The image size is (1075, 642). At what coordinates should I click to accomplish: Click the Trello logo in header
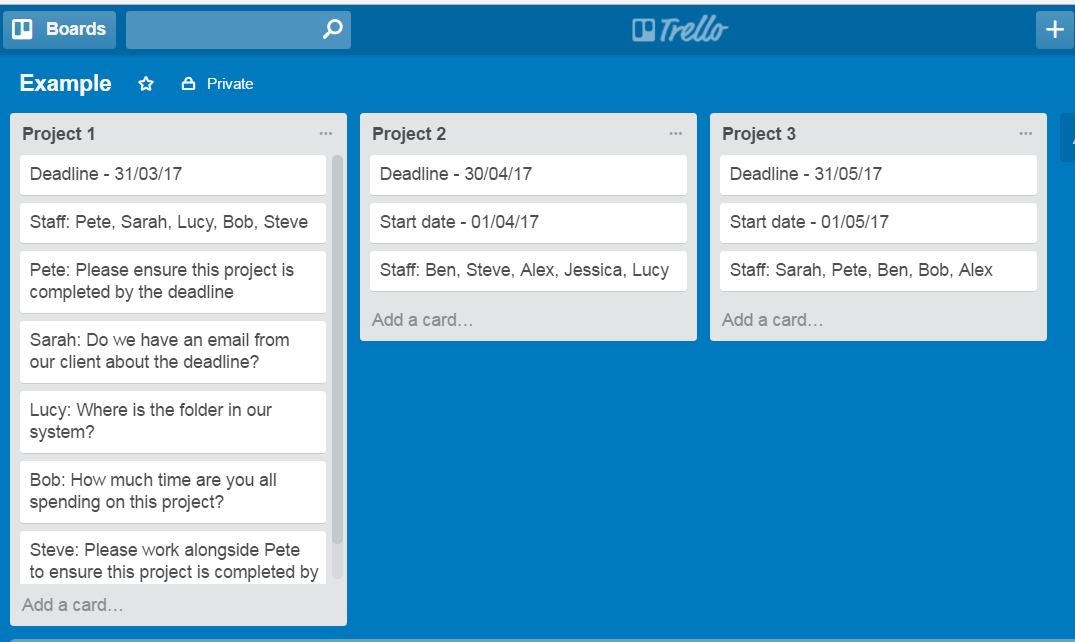(x=680, y=30)
